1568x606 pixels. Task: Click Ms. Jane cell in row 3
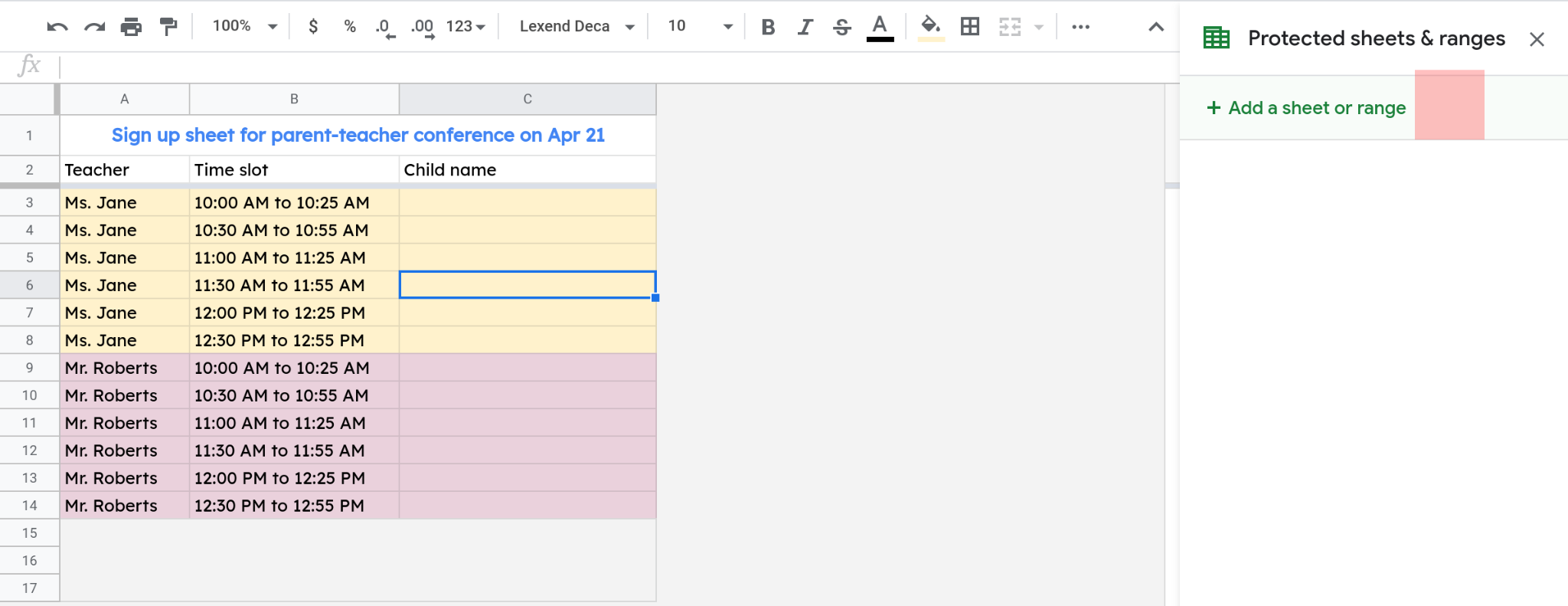pos(124,203)
